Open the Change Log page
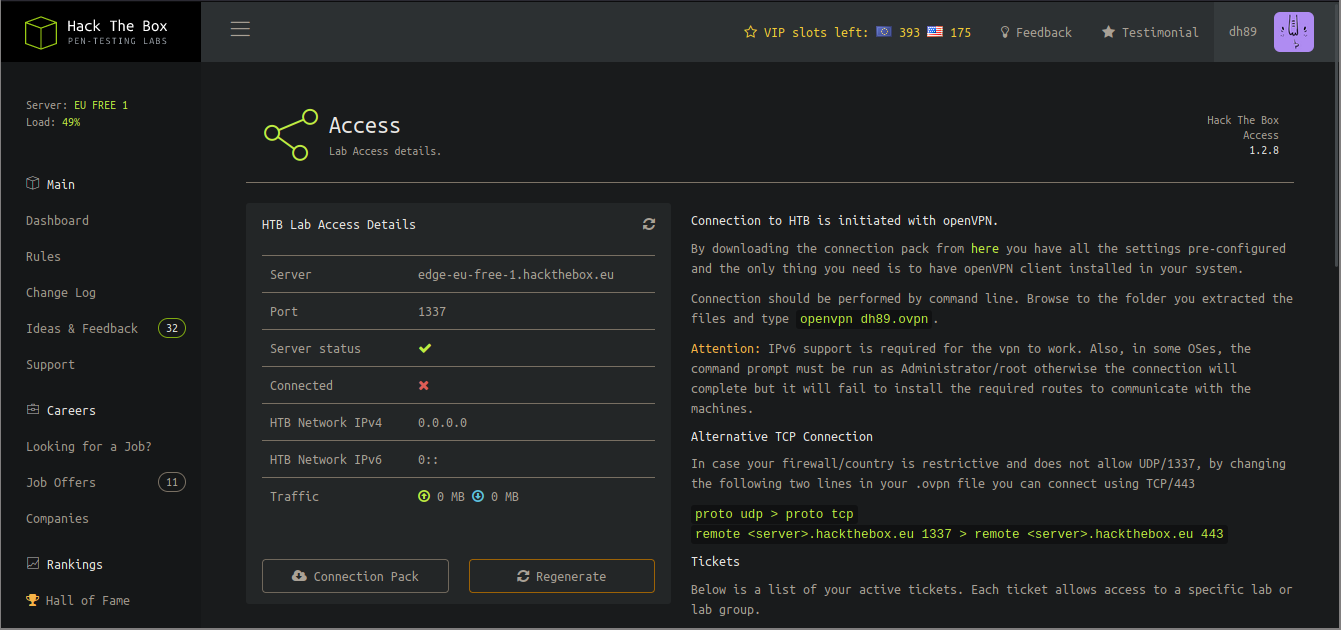The image size is (1341, 630). point(61,293)
